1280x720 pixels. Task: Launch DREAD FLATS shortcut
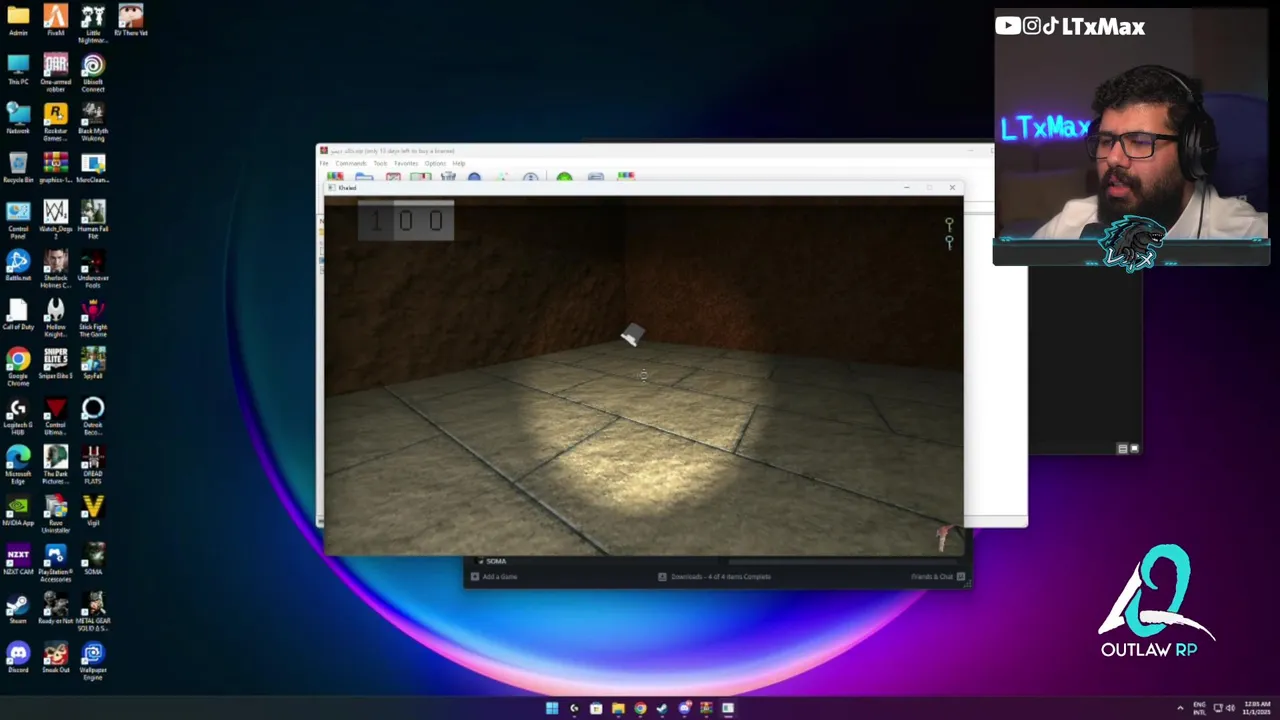93,465
